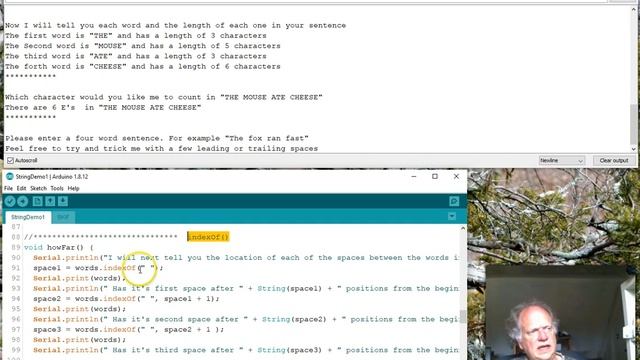
Task: Click the Upload arrow icon
Action: 23,201
